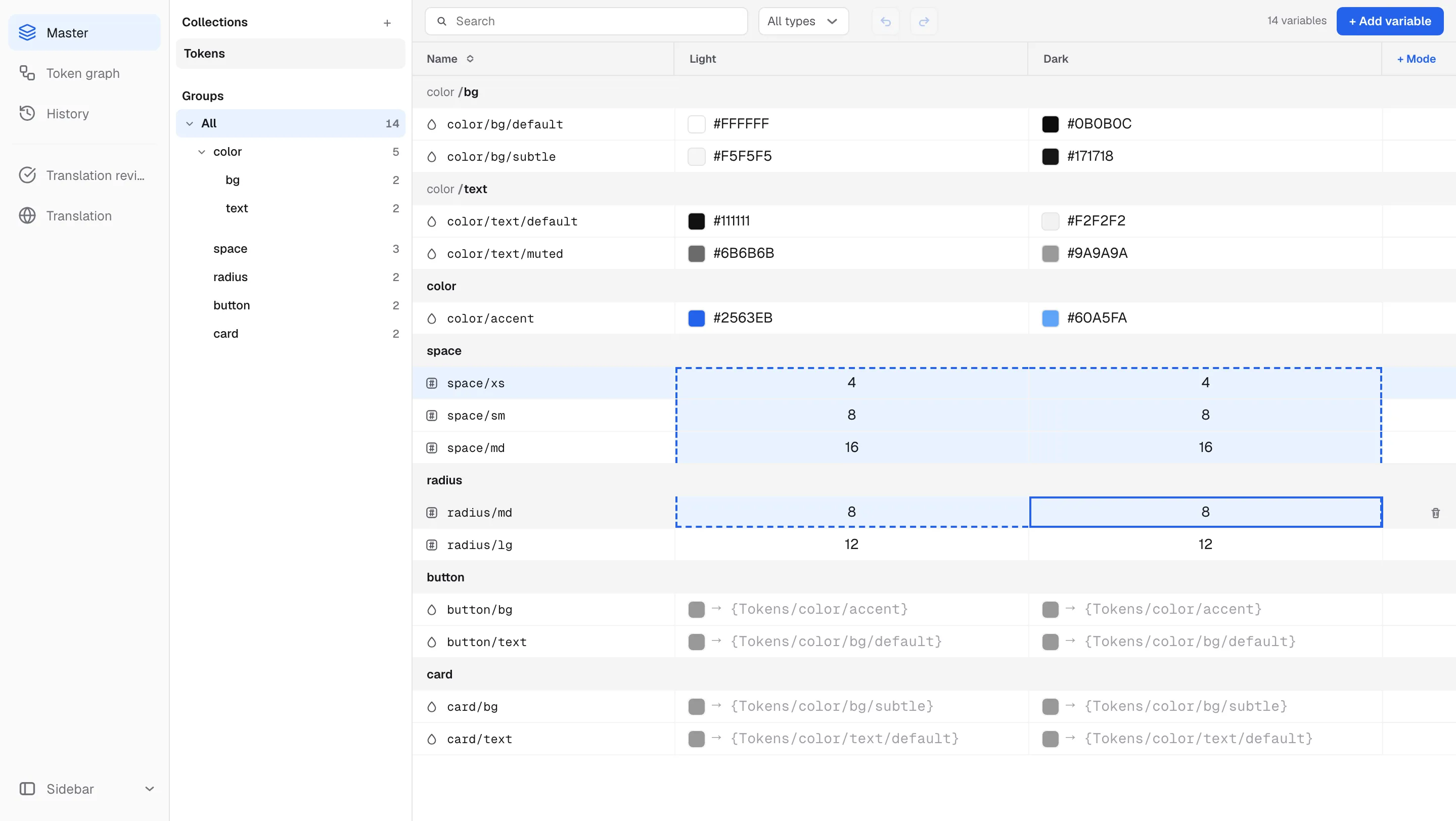The image size is (1456, 821).
Task: Click the Name column sort icon
Action: (x=470, y=59)
